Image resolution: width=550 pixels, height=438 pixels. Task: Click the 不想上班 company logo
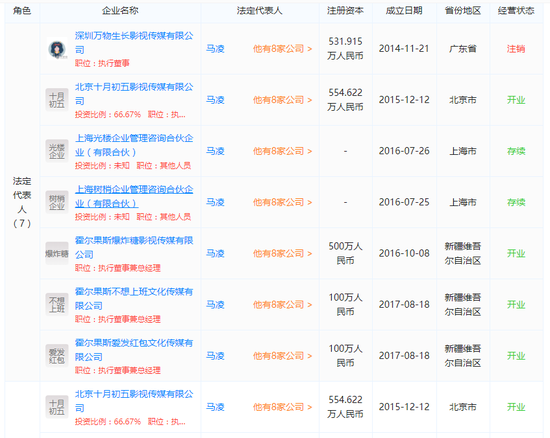[x=57, y=305]
